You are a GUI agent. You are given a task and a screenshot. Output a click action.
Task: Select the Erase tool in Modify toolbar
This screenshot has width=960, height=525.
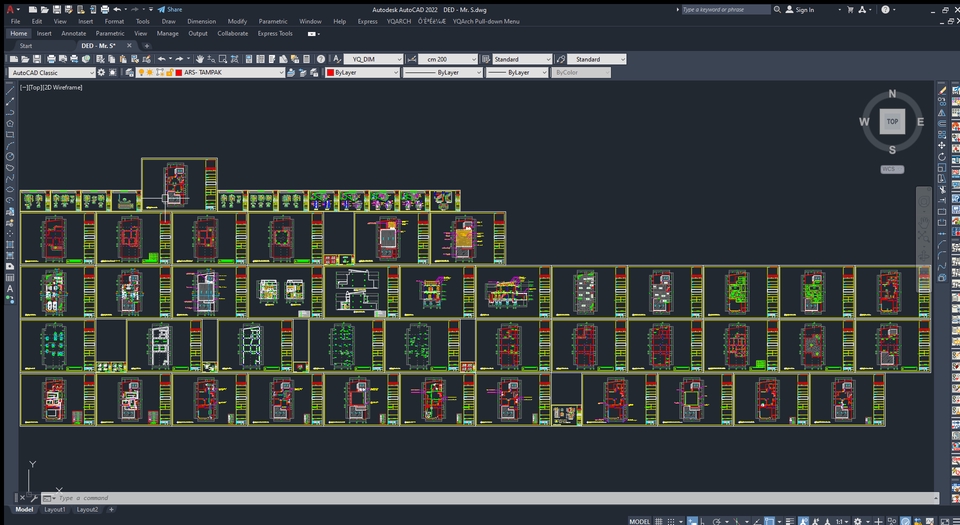942,90
